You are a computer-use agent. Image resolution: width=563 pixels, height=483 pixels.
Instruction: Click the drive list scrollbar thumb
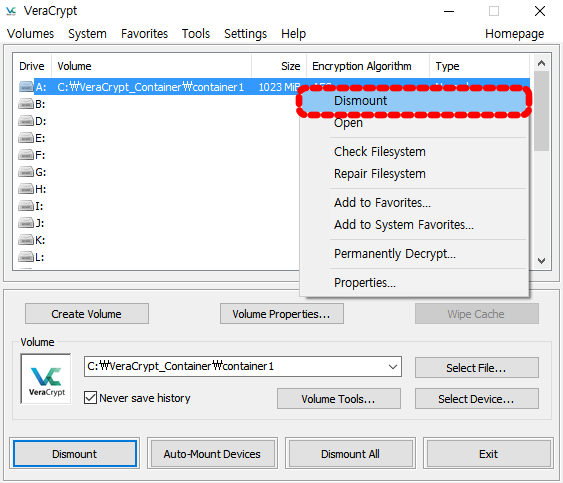click(x=541, y=111)
